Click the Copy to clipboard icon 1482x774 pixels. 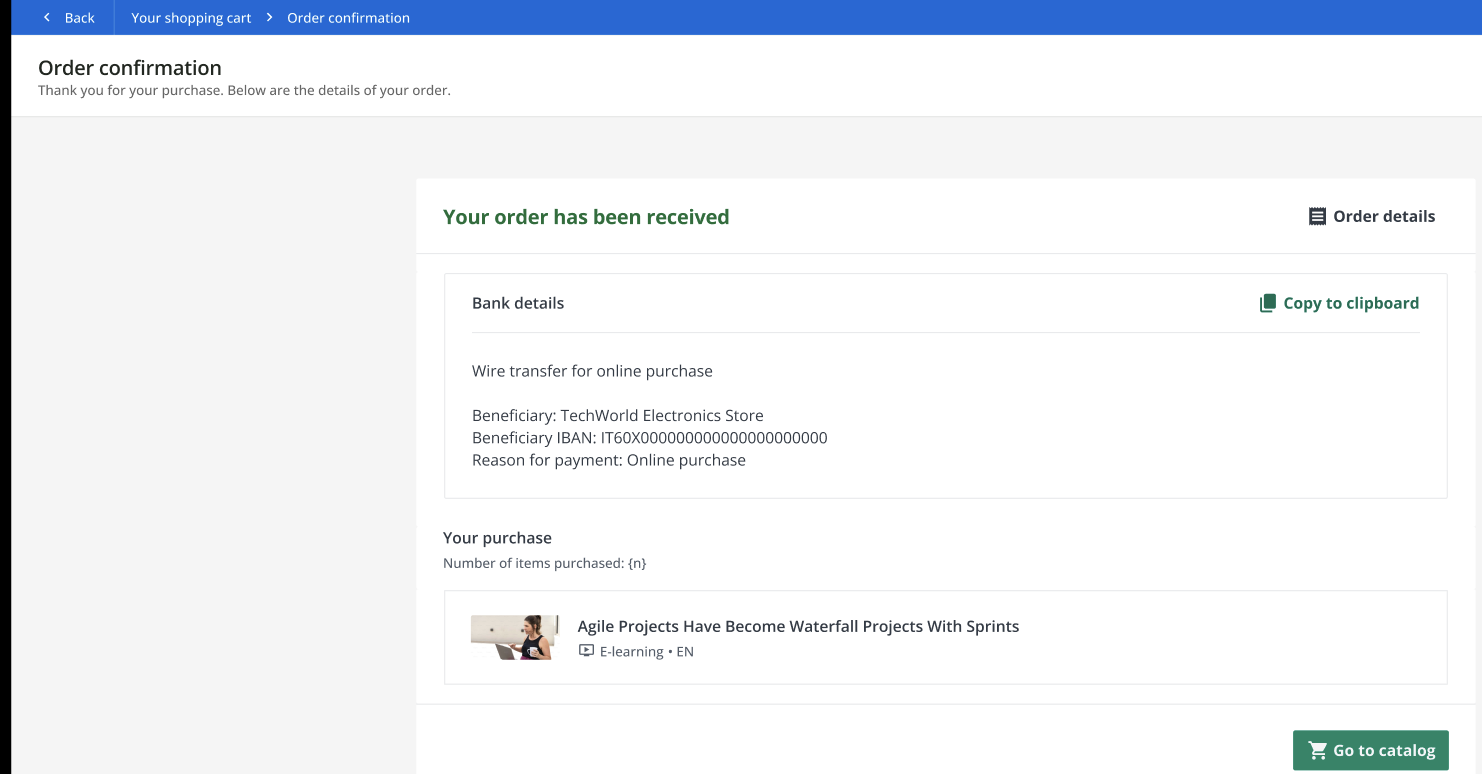[x=1267, y=303]
